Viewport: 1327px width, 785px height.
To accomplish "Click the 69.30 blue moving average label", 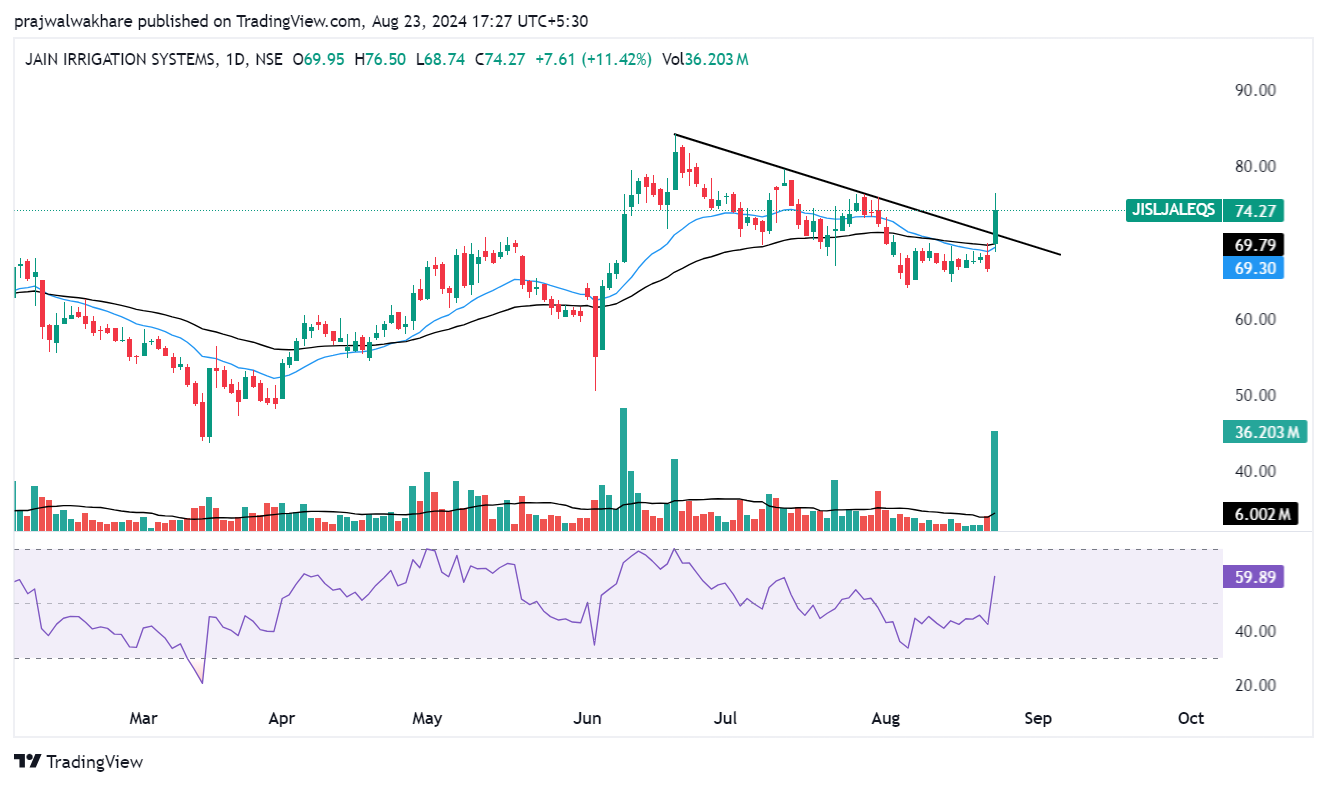I will [1253, 268].
